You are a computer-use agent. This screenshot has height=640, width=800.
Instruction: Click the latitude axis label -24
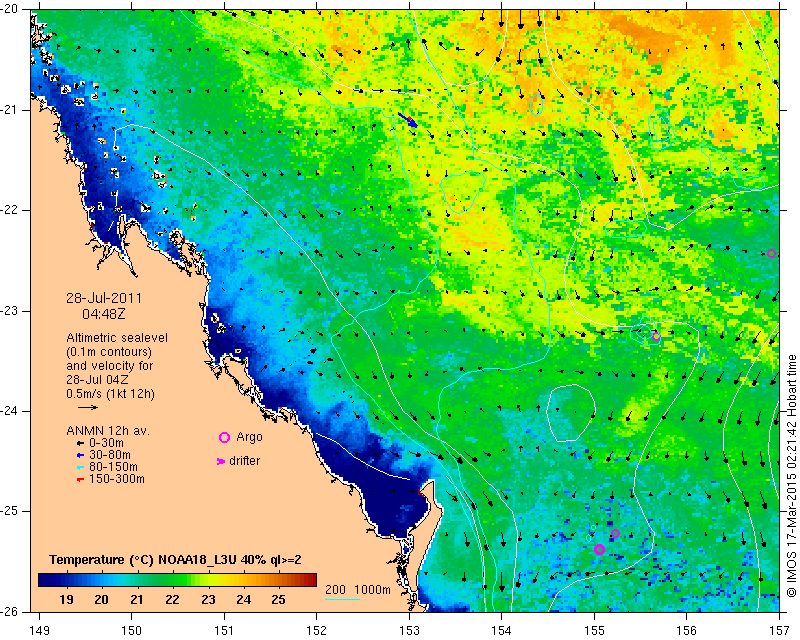[x=10, y=410]
